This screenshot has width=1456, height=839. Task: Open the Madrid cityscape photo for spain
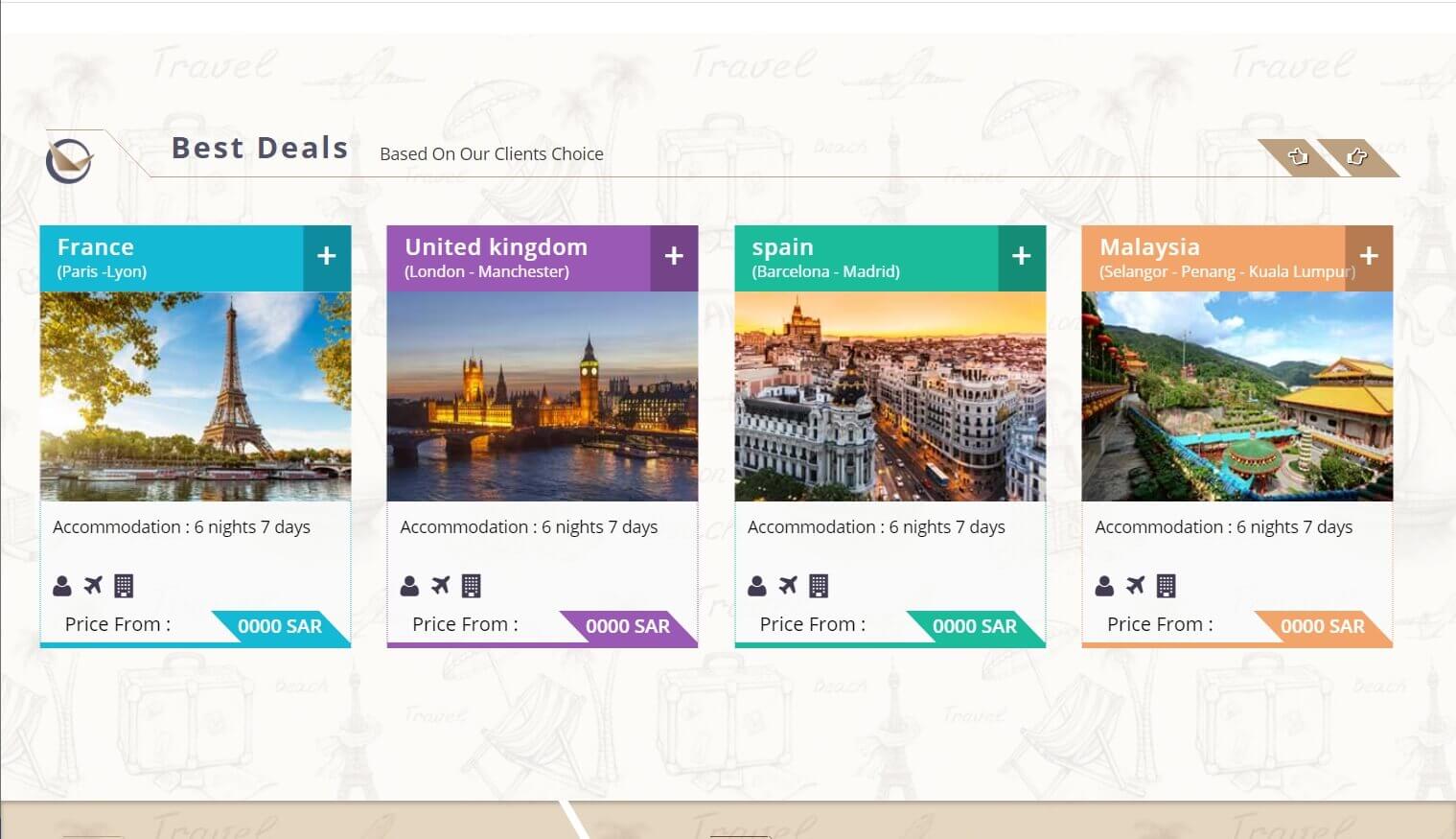890,396
